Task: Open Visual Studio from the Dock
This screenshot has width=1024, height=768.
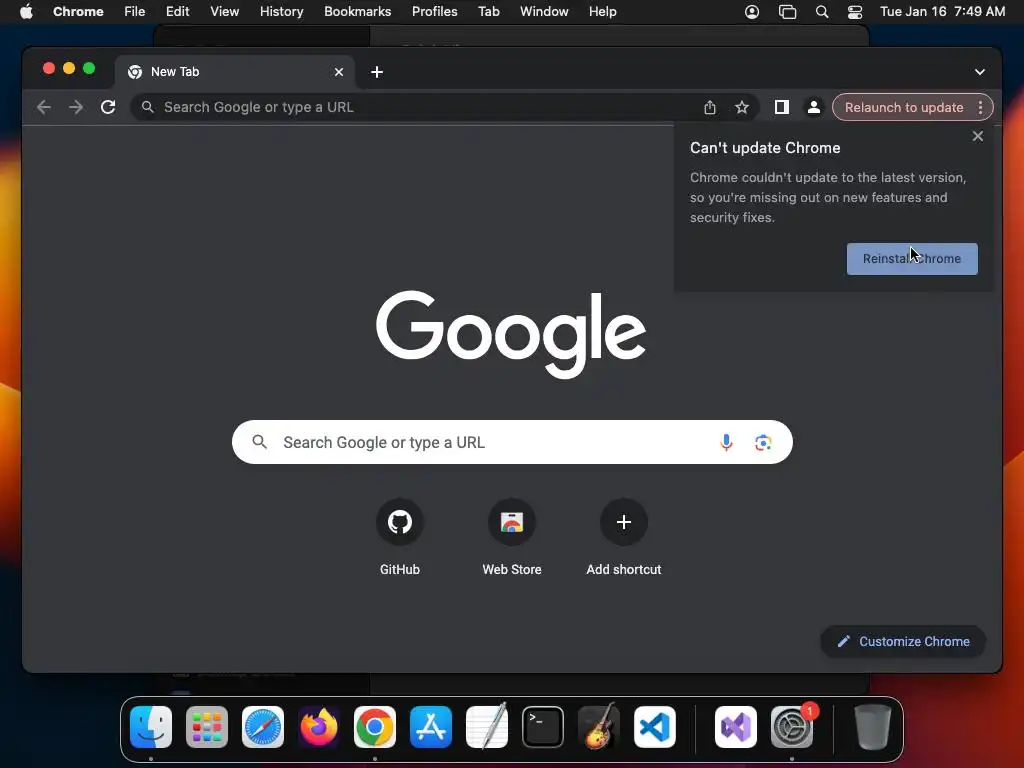Action: [736, 727]
